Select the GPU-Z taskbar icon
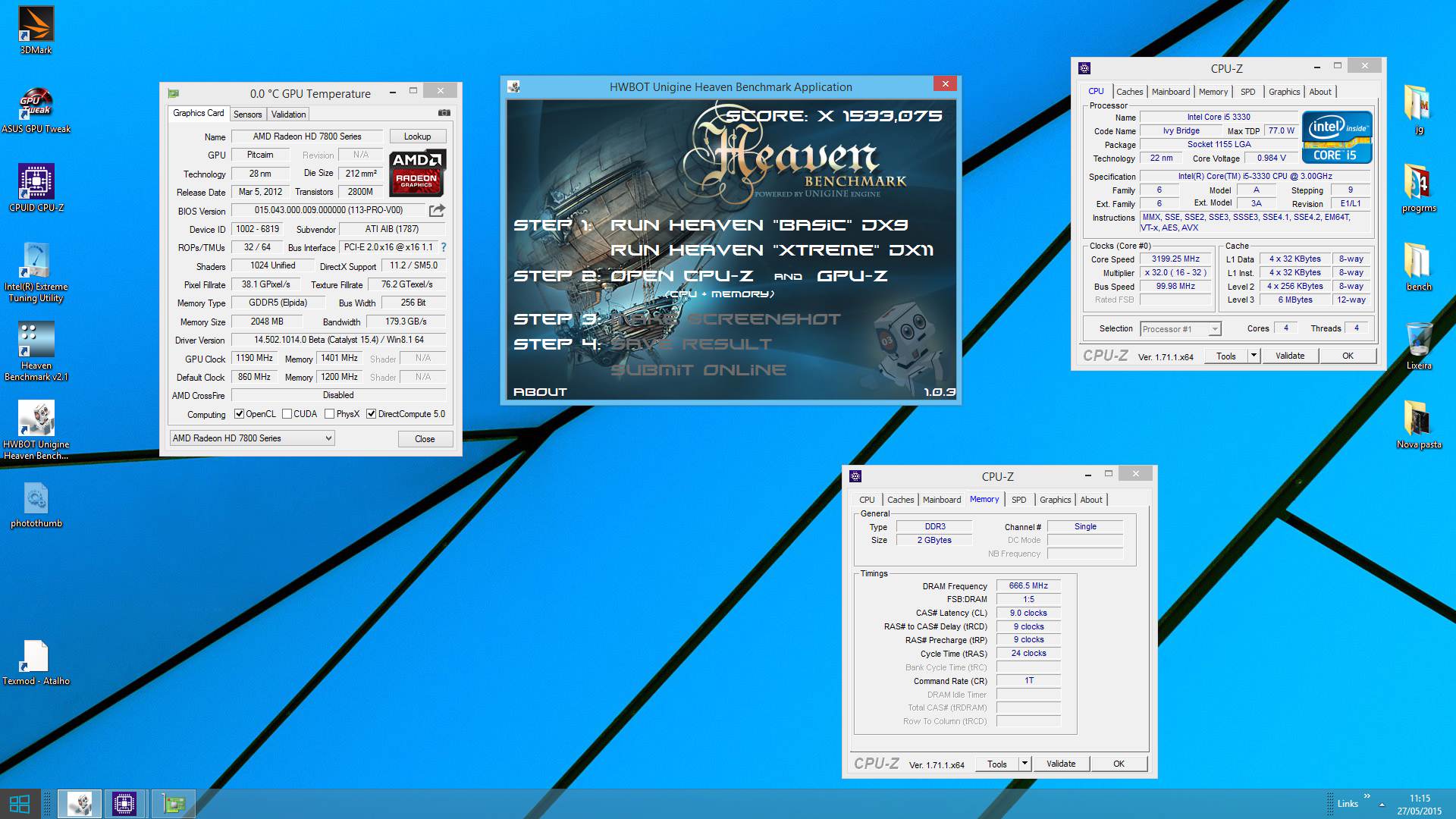 tap(173, 804)
